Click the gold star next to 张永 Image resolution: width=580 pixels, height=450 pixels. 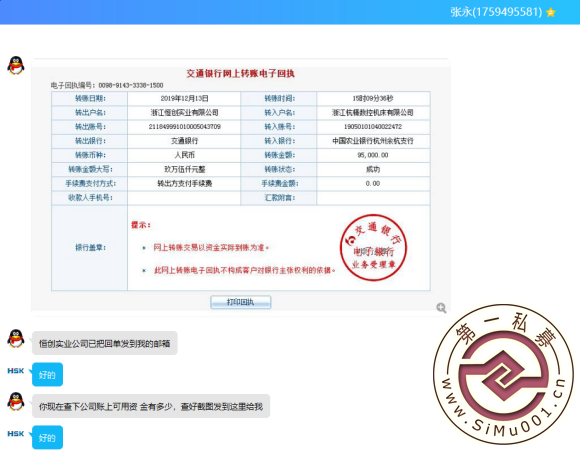pos(551,12)
